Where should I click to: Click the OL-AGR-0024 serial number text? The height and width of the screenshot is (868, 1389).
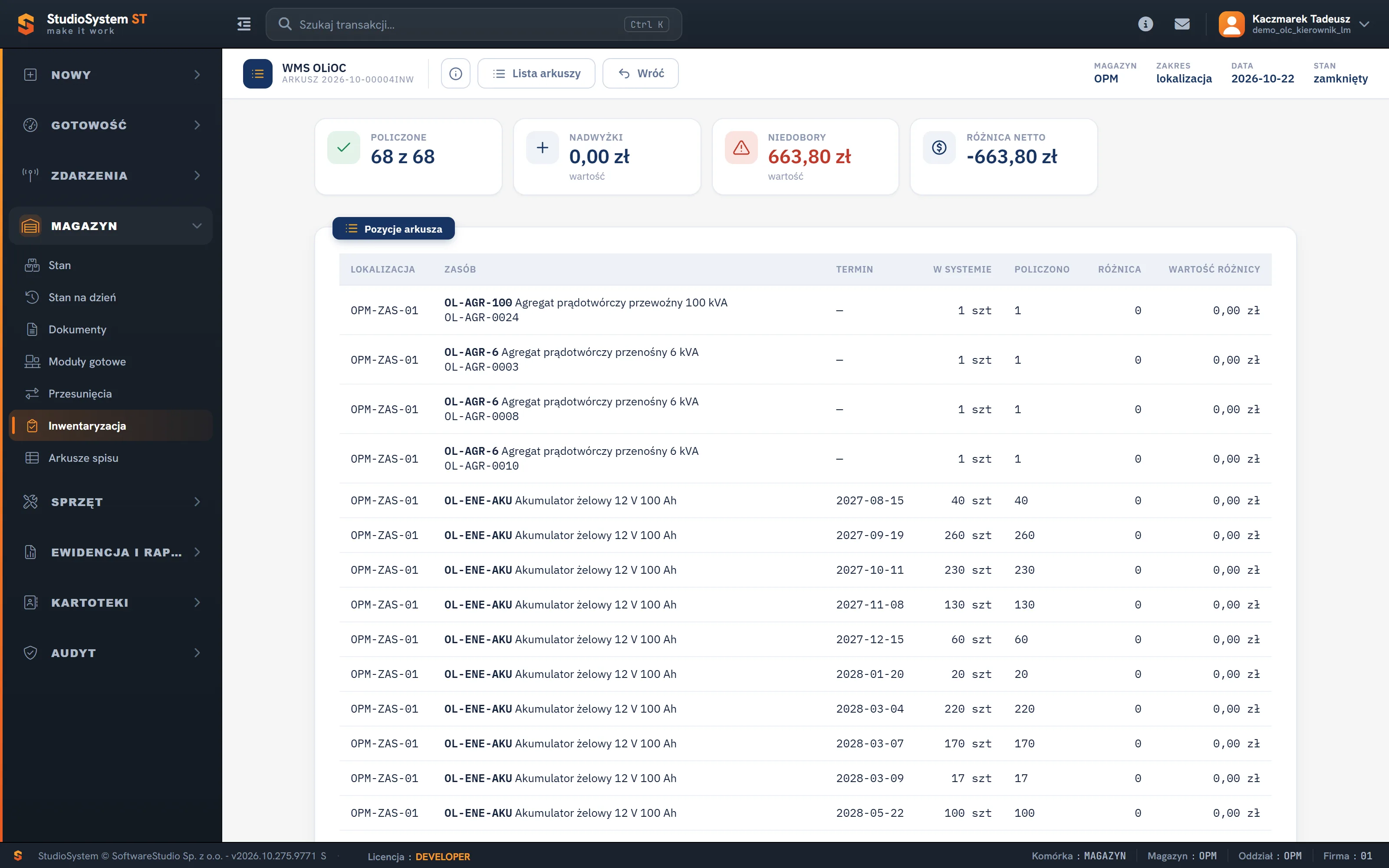pyautogui.click(x=481, y=317)
